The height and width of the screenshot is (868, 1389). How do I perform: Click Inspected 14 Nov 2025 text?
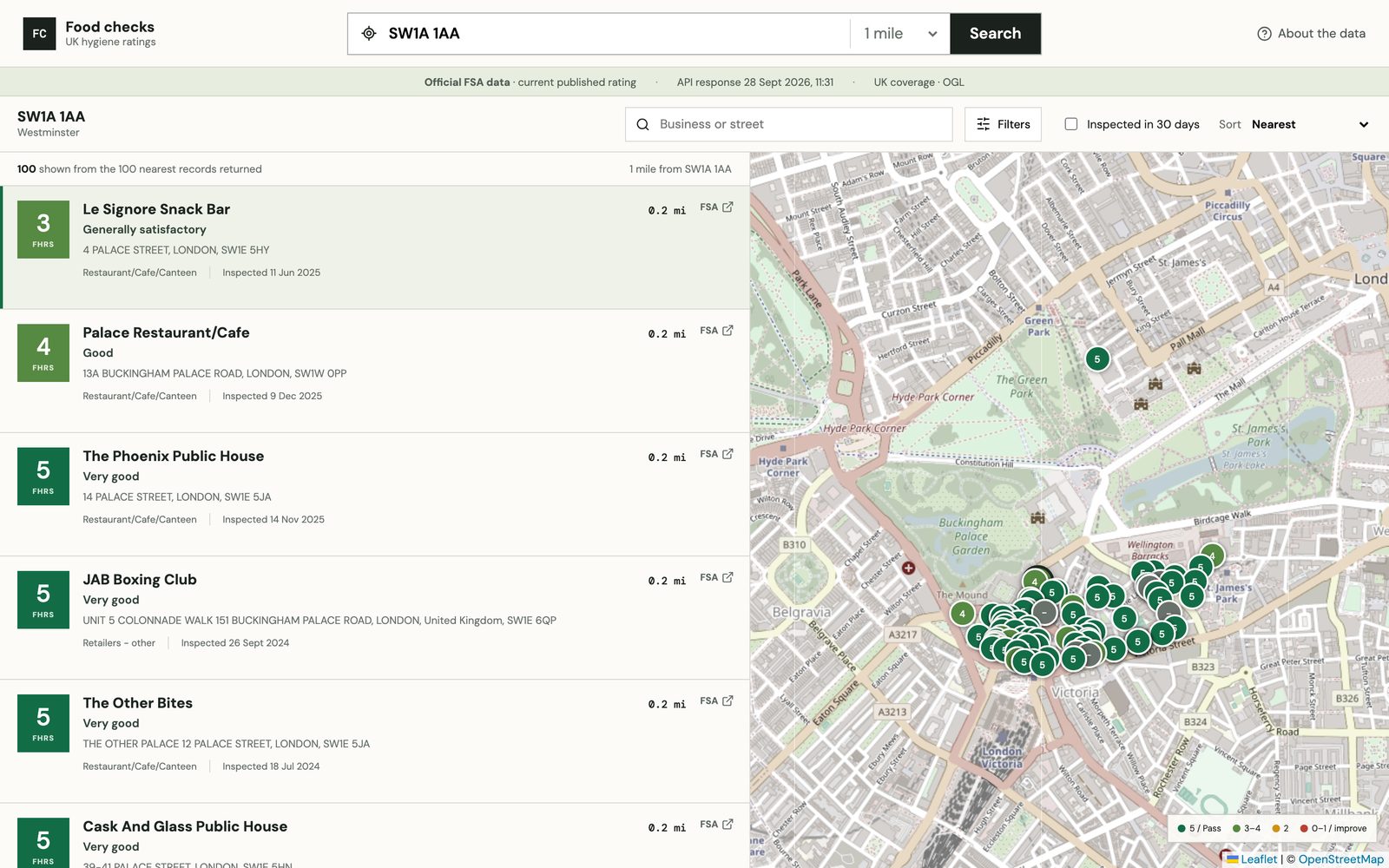tap(273, 519)
